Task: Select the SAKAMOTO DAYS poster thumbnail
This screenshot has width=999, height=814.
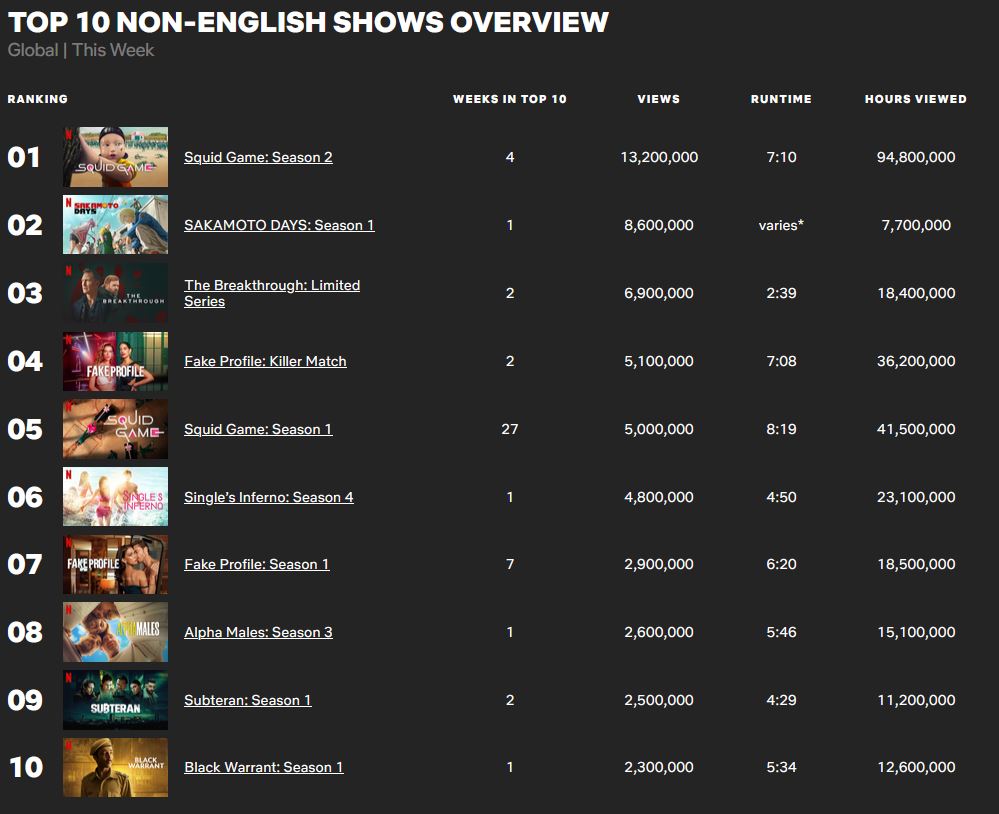Action: [115, 225]
